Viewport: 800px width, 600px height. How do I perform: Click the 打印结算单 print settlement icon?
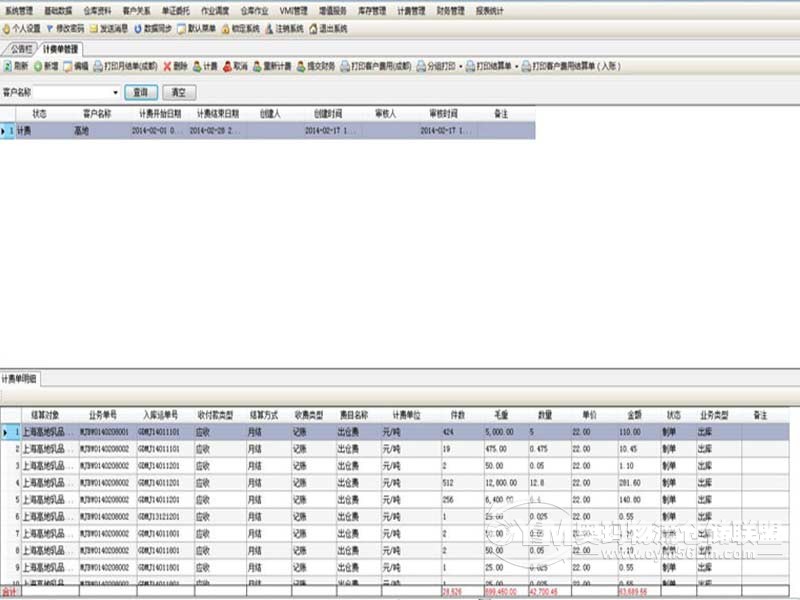coord(470,66)
